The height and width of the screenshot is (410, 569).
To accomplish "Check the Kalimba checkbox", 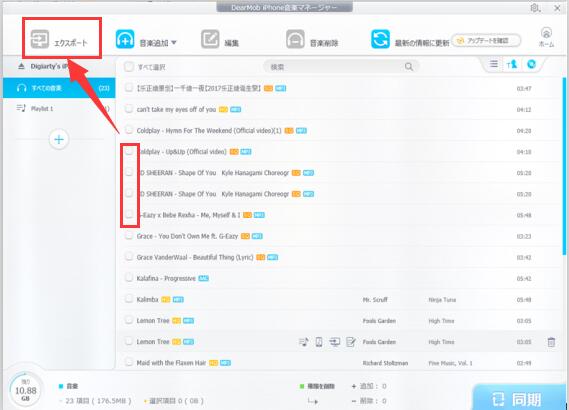I will pos(128,299).
